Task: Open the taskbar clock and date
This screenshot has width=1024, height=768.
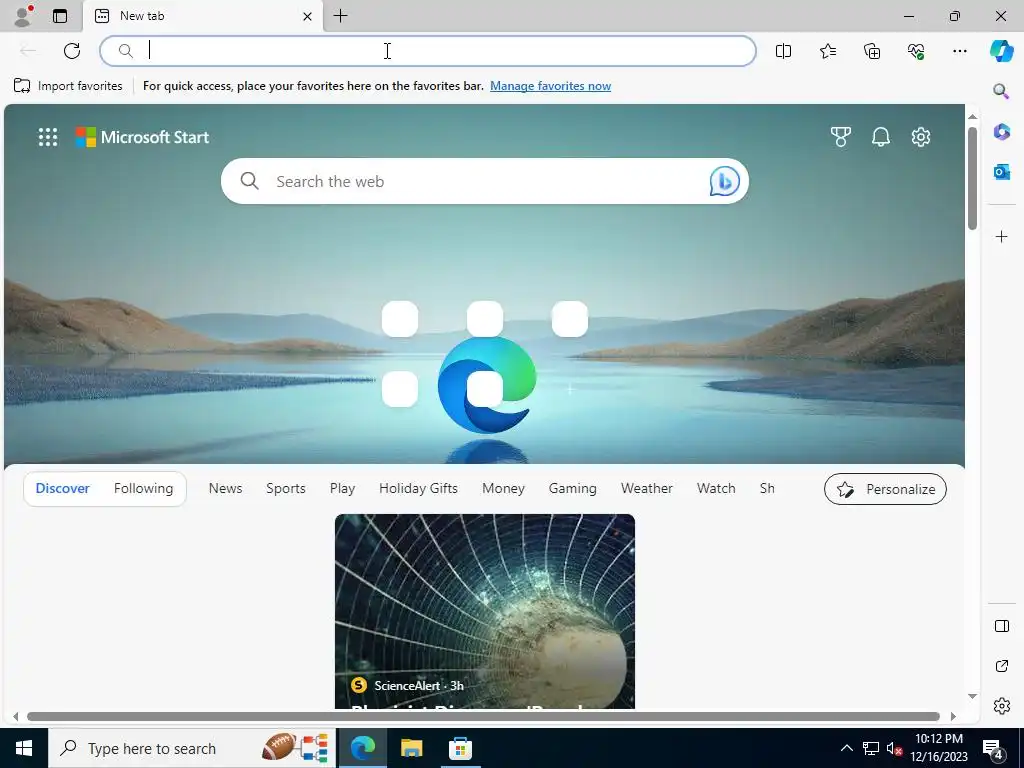Action: point(938,748)
